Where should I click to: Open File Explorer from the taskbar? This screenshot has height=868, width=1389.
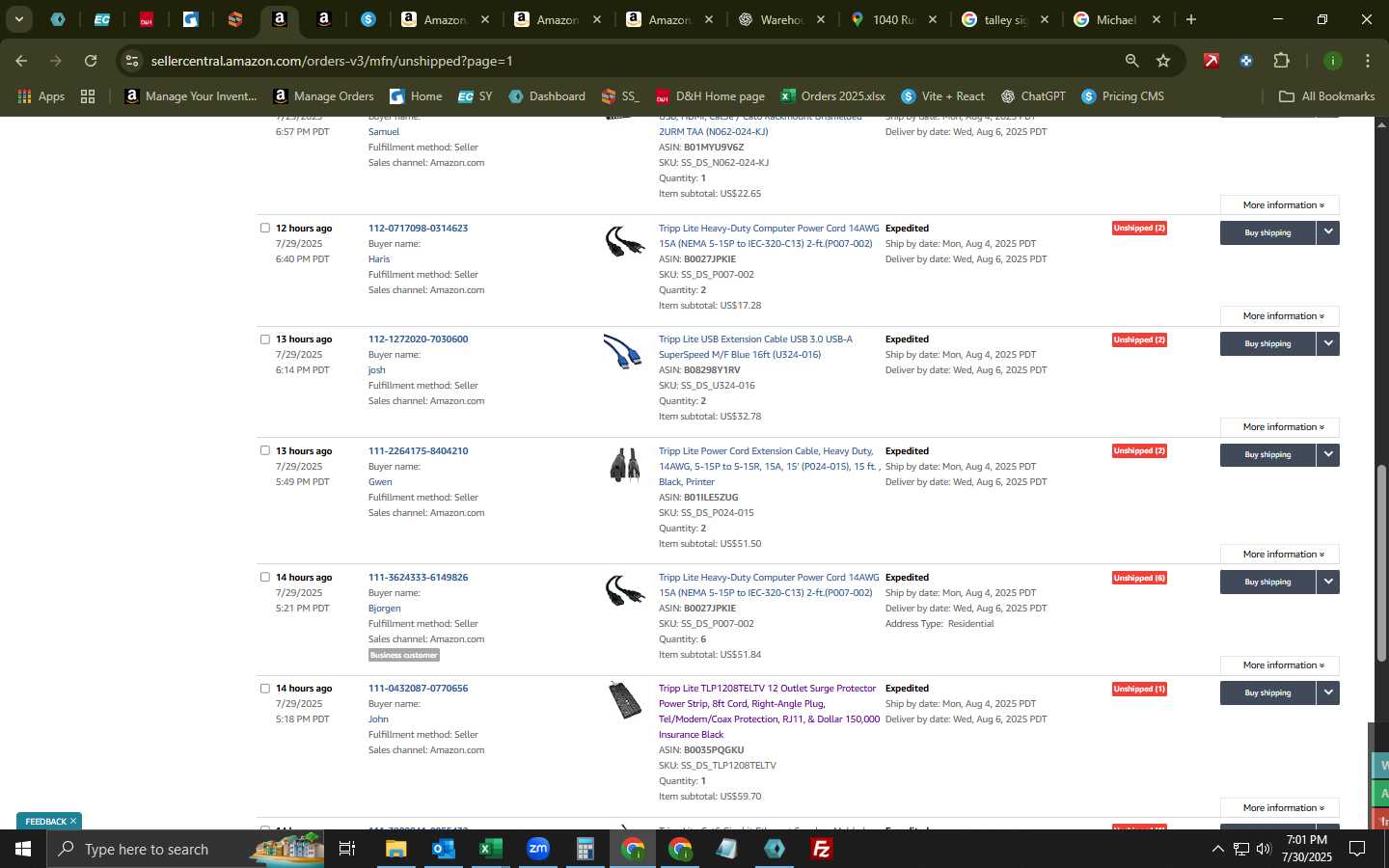pyautogui.click(x=396, y=849)
